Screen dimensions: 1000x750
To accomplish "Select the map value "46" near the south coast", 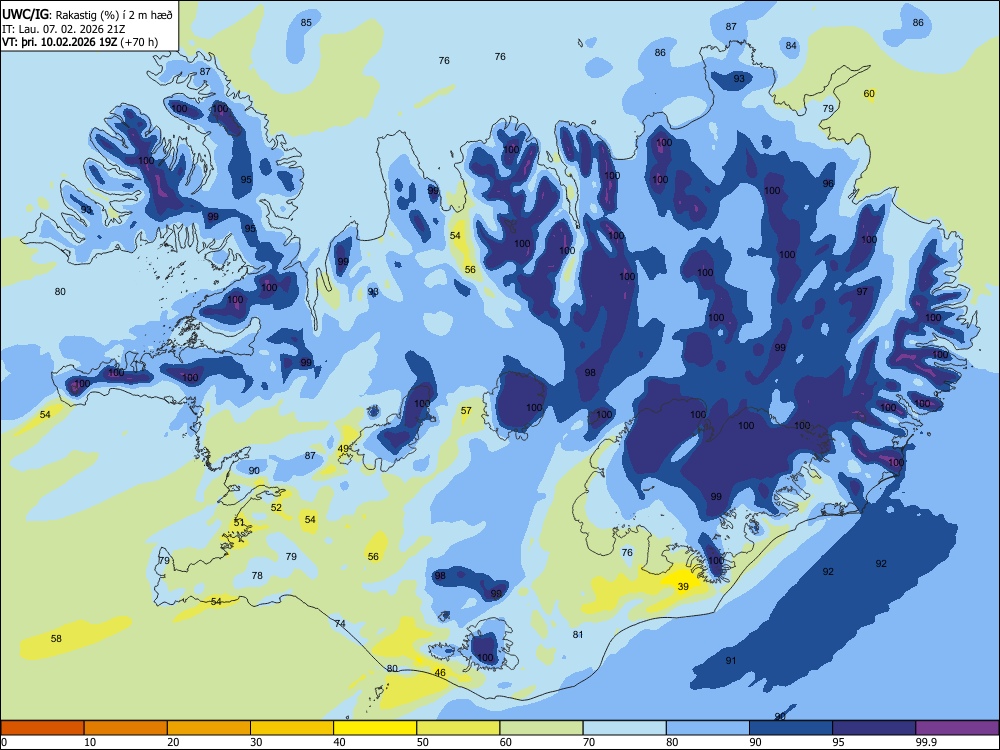I will (x=440, y=673).
